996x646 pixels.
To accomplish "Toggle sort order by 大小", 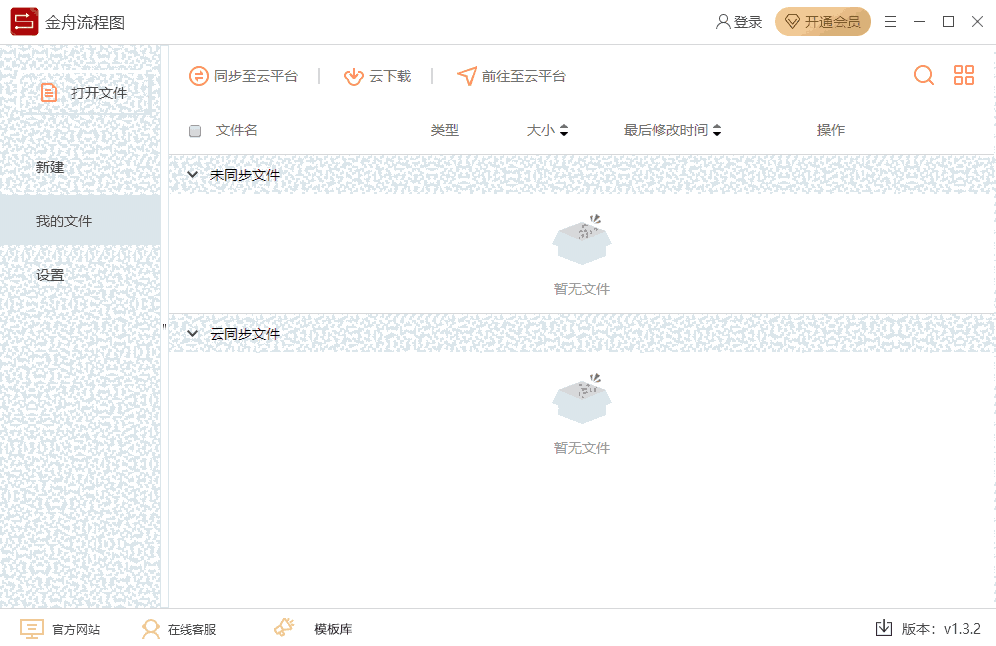I will [x=565, y=130].
